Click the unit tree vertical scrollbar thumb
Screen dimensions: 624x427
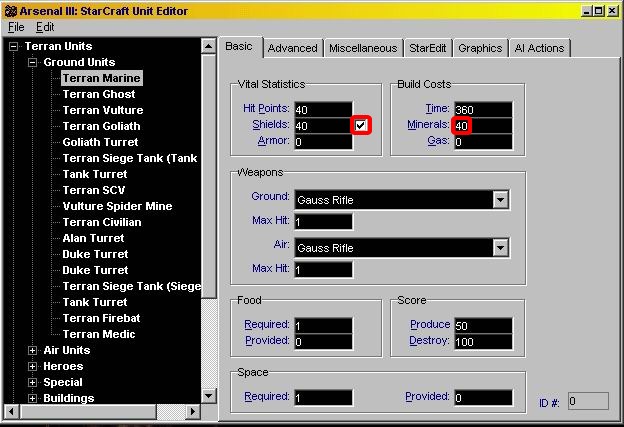click(x=209, y=176)
